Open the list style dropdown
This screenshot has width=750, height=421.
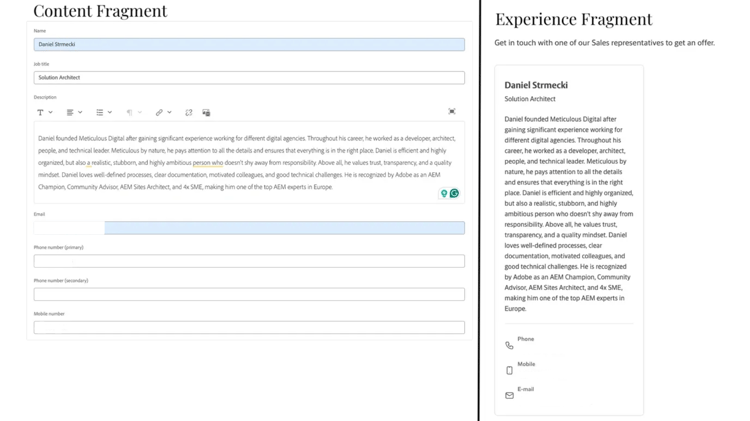coord(104,112)
